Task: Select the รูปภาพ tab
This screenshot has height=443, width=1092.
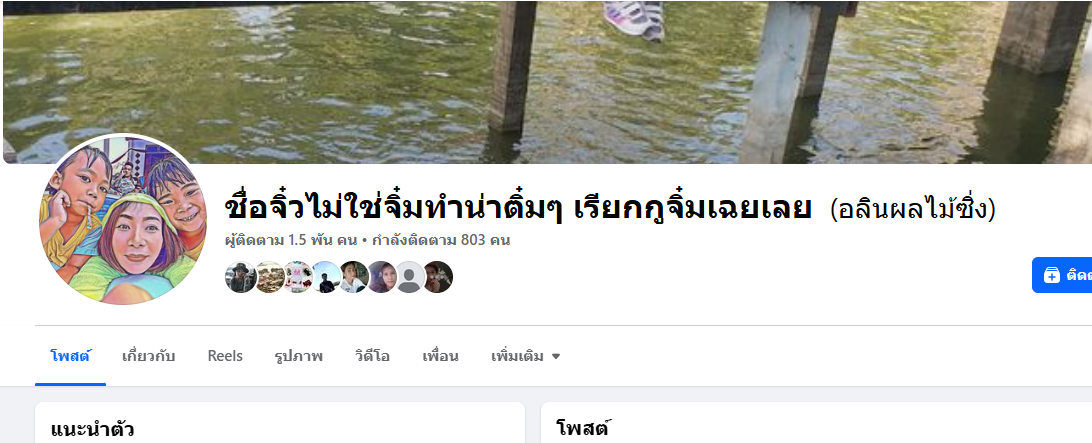Action: coord(299,357)
